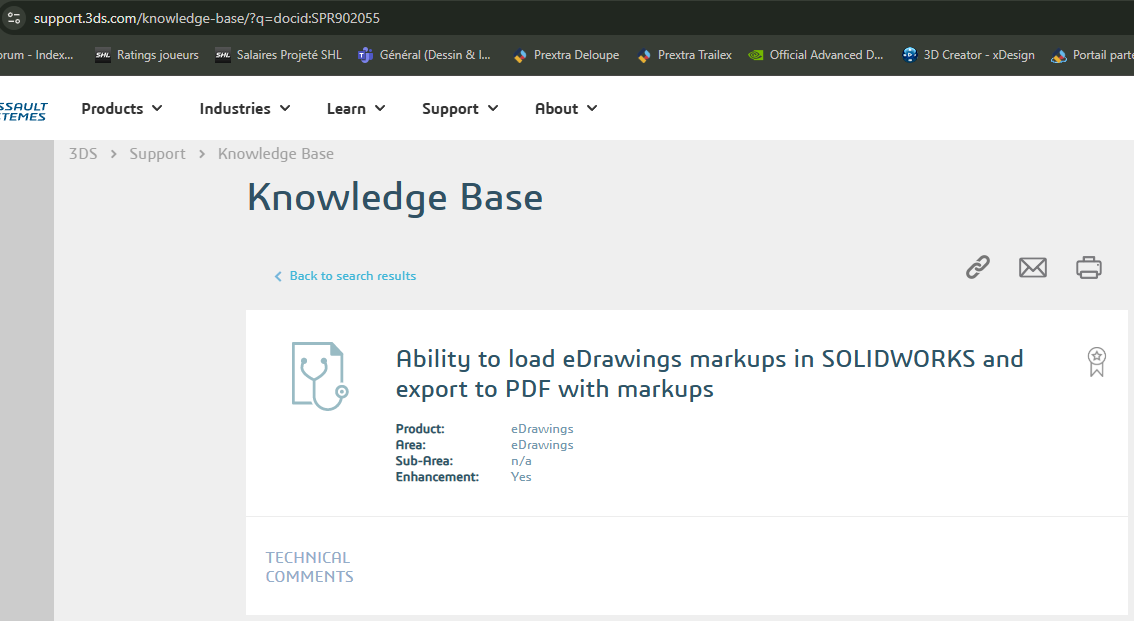Open the Général (Dessin & I... Teams bookmark
The width and height of the screenshot is (1134, 621).
click(425, 55)
